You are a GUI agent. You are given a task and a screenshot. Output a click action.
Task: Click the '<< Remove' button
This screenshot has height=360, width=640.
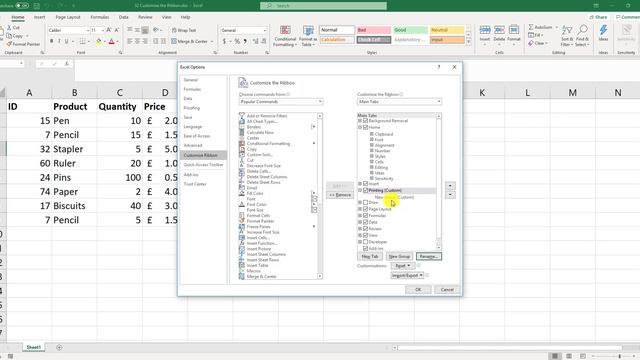tap(340, 195)
